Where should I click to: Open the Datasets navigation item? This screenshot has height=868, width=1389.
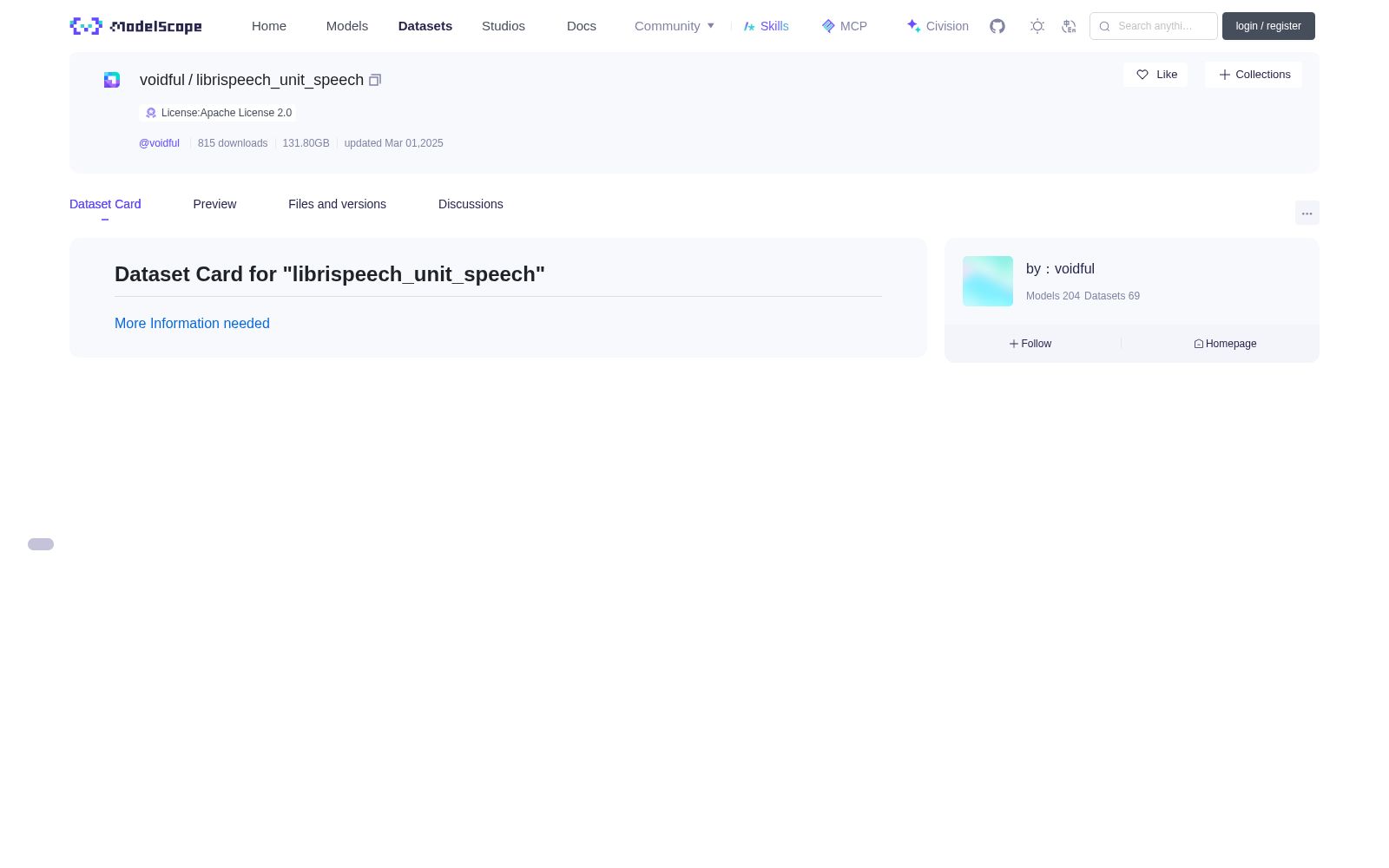[425, 26]
